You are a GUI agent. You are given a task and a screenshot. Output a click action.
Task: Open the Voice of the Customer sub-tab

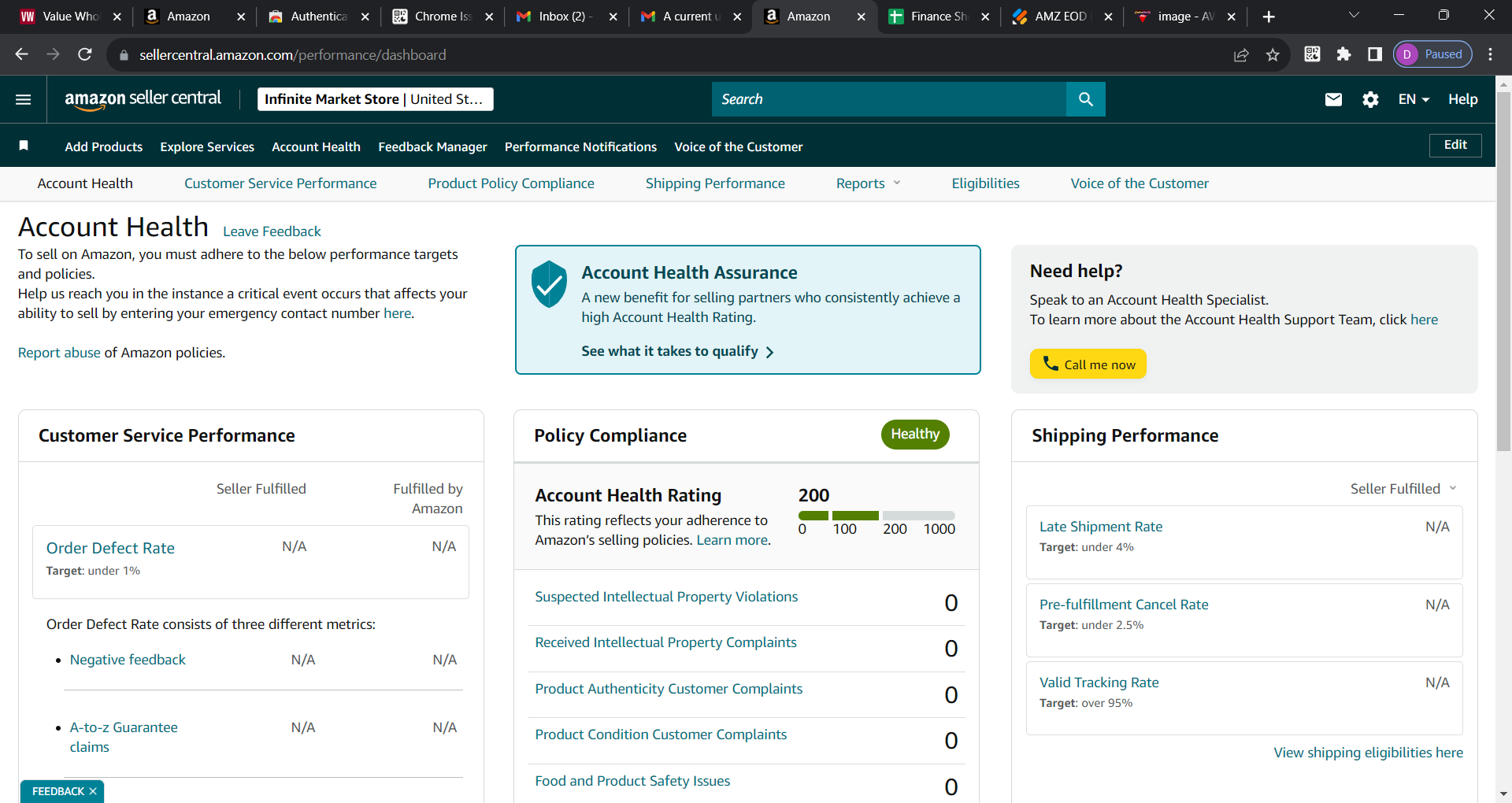click(x=1140, y=183)
